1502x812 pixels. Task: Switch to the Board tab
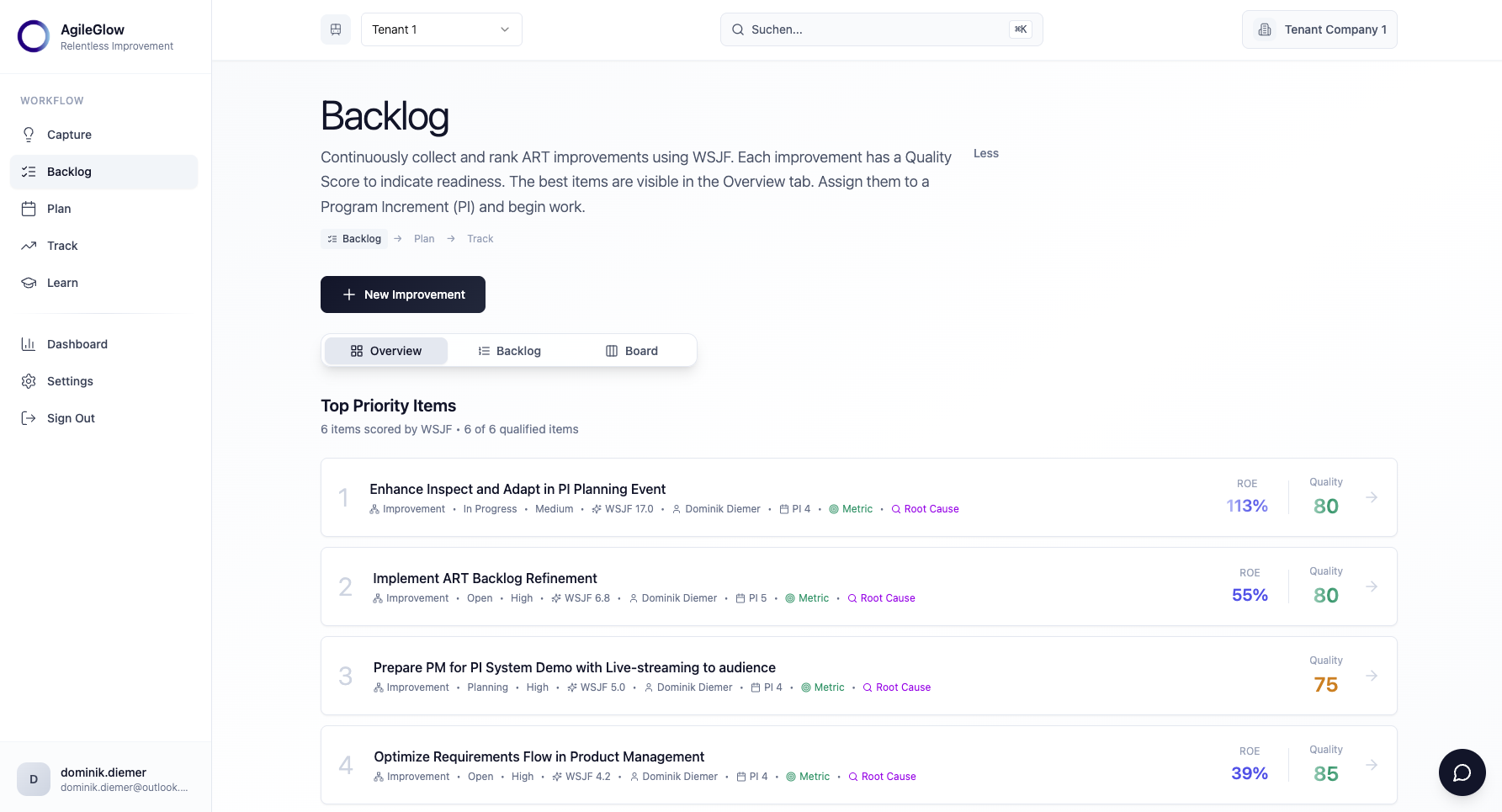(x=631, y=350)
